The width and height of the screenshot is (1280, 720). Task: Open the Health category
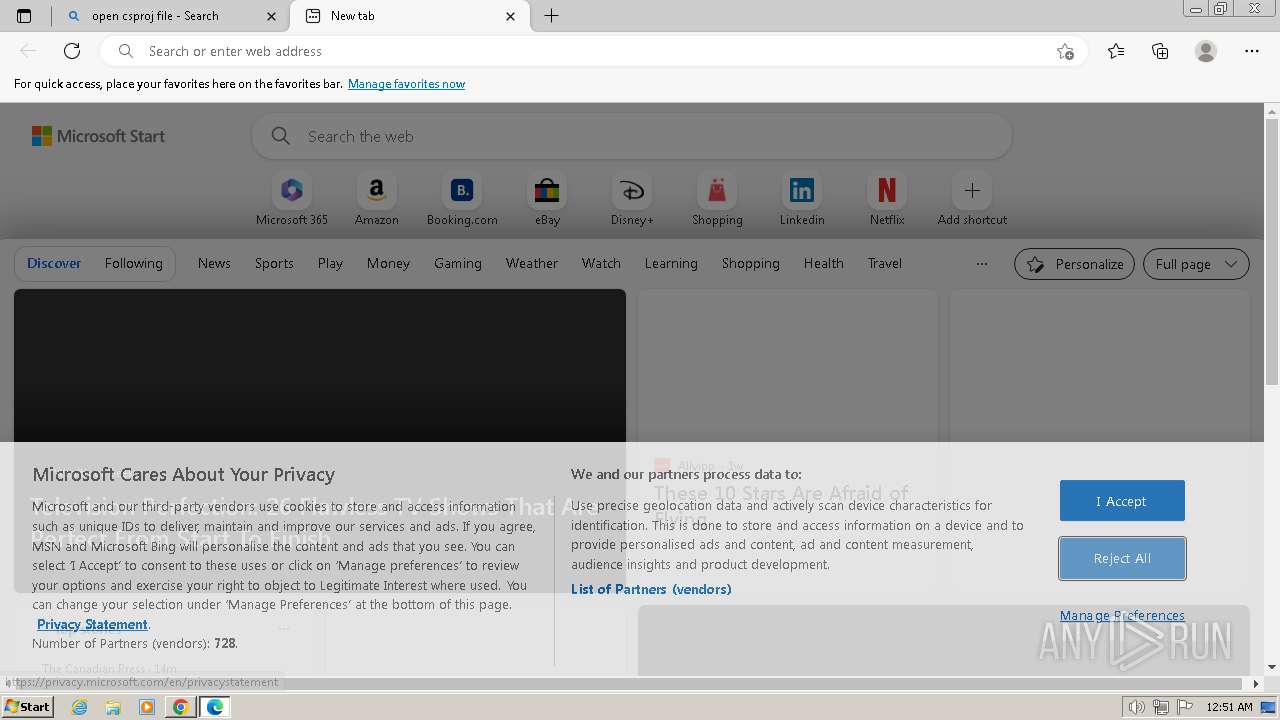pos(824,263)
